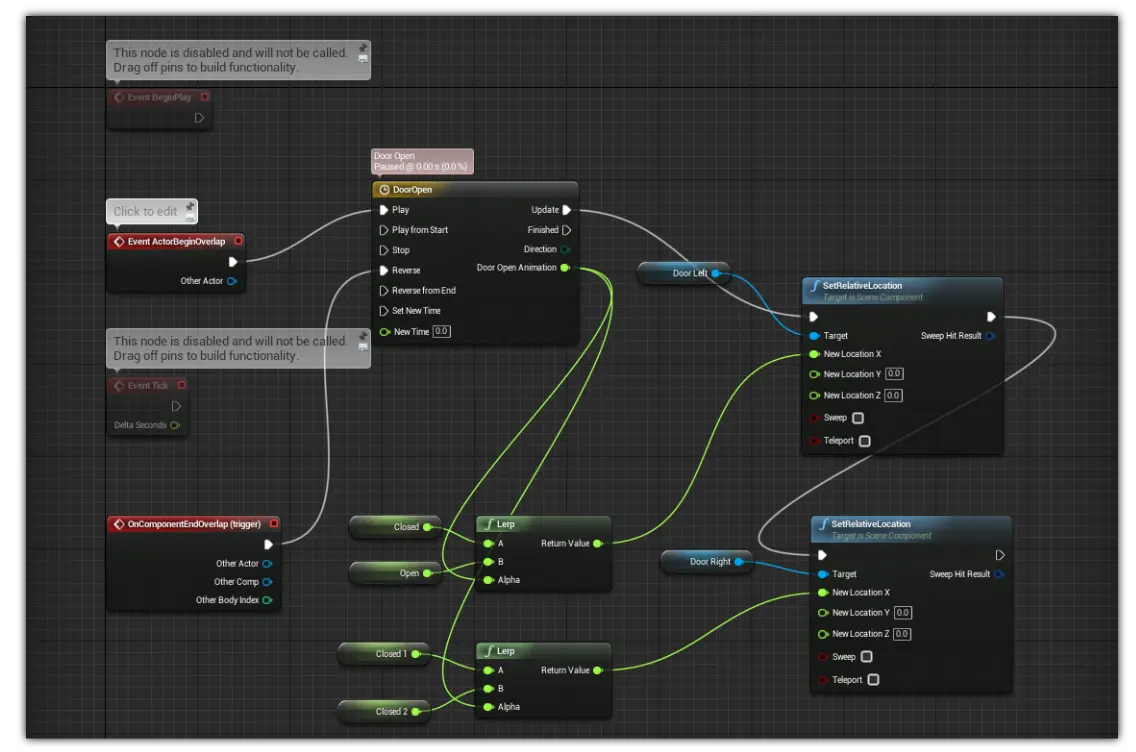Click New Location Z field on upper SetRelativeLocation
This screenshot has height=752, width=1136.
893,396
